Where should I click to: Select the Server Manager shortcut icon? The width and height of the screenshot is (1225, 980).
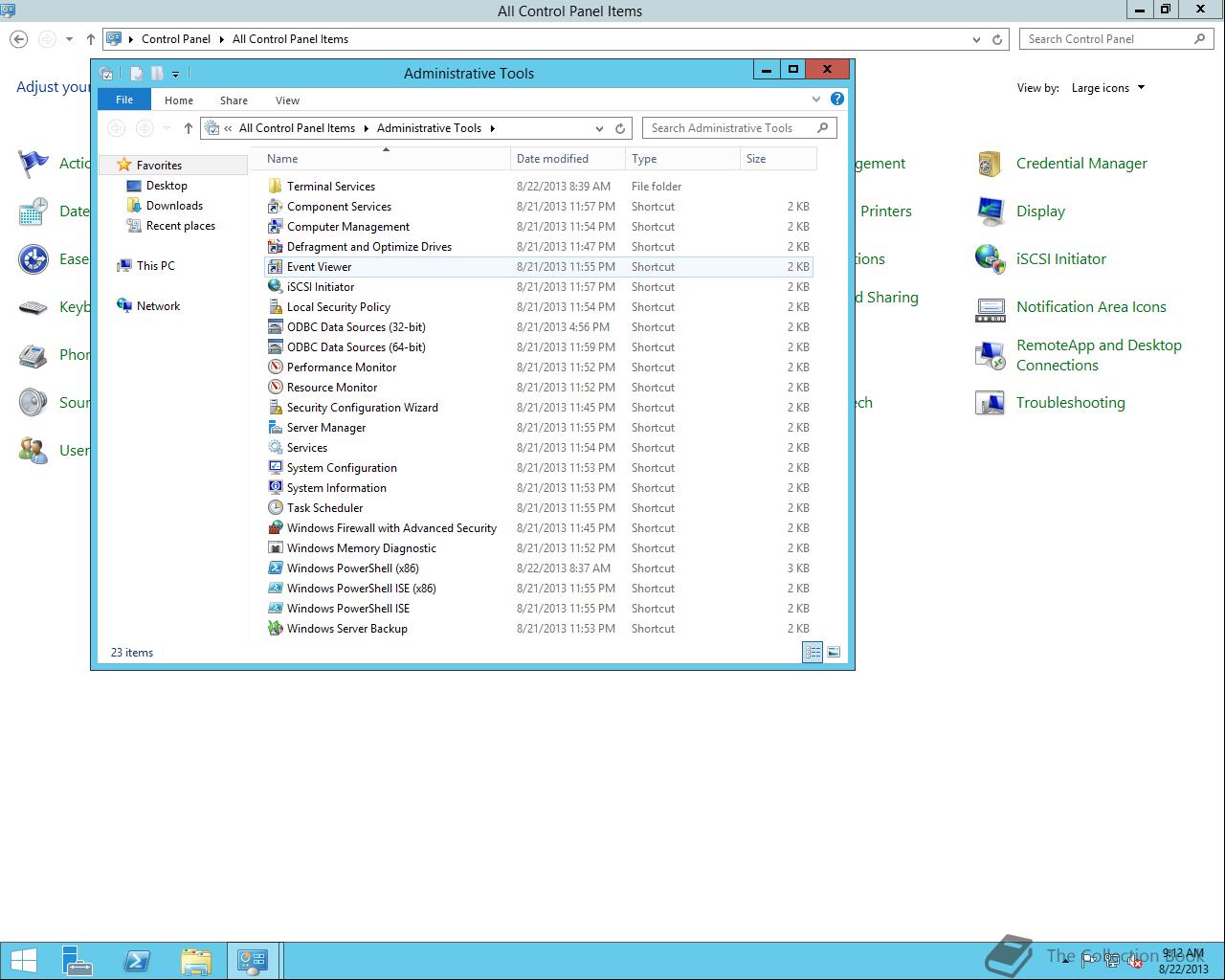click(276, 428)
